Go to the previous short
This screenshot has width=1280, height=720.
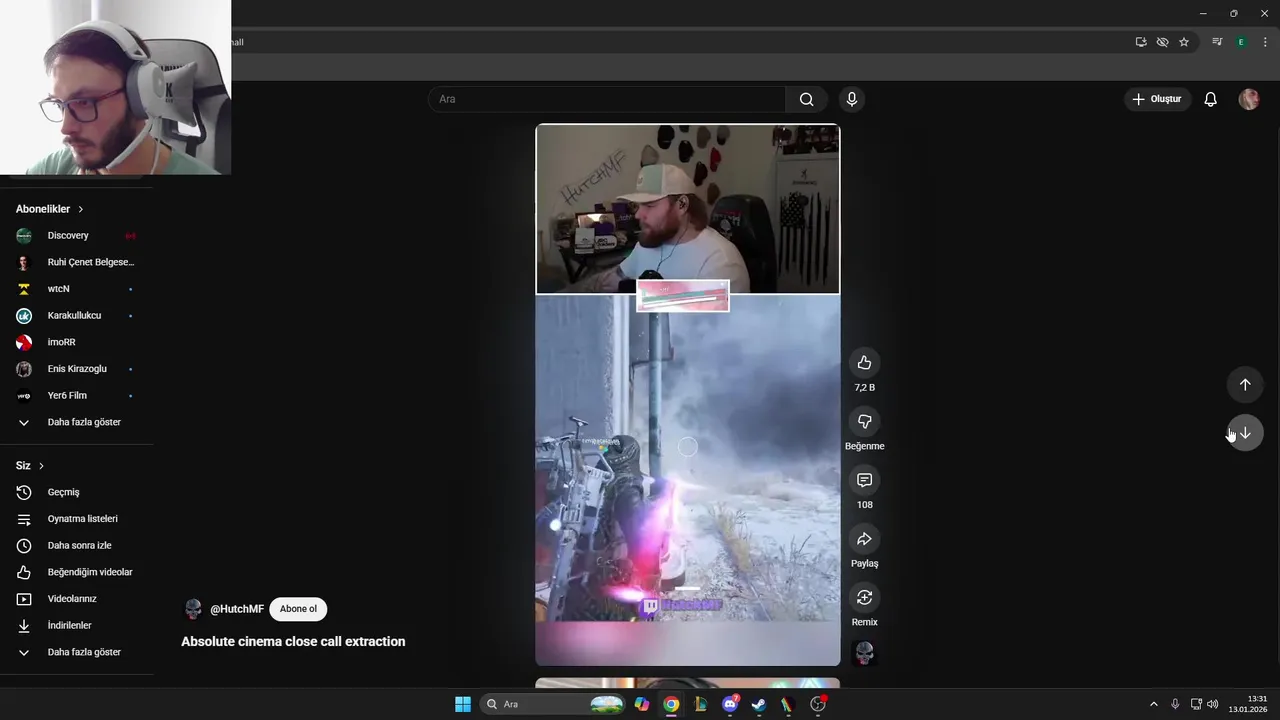[x=1245, y=385]
